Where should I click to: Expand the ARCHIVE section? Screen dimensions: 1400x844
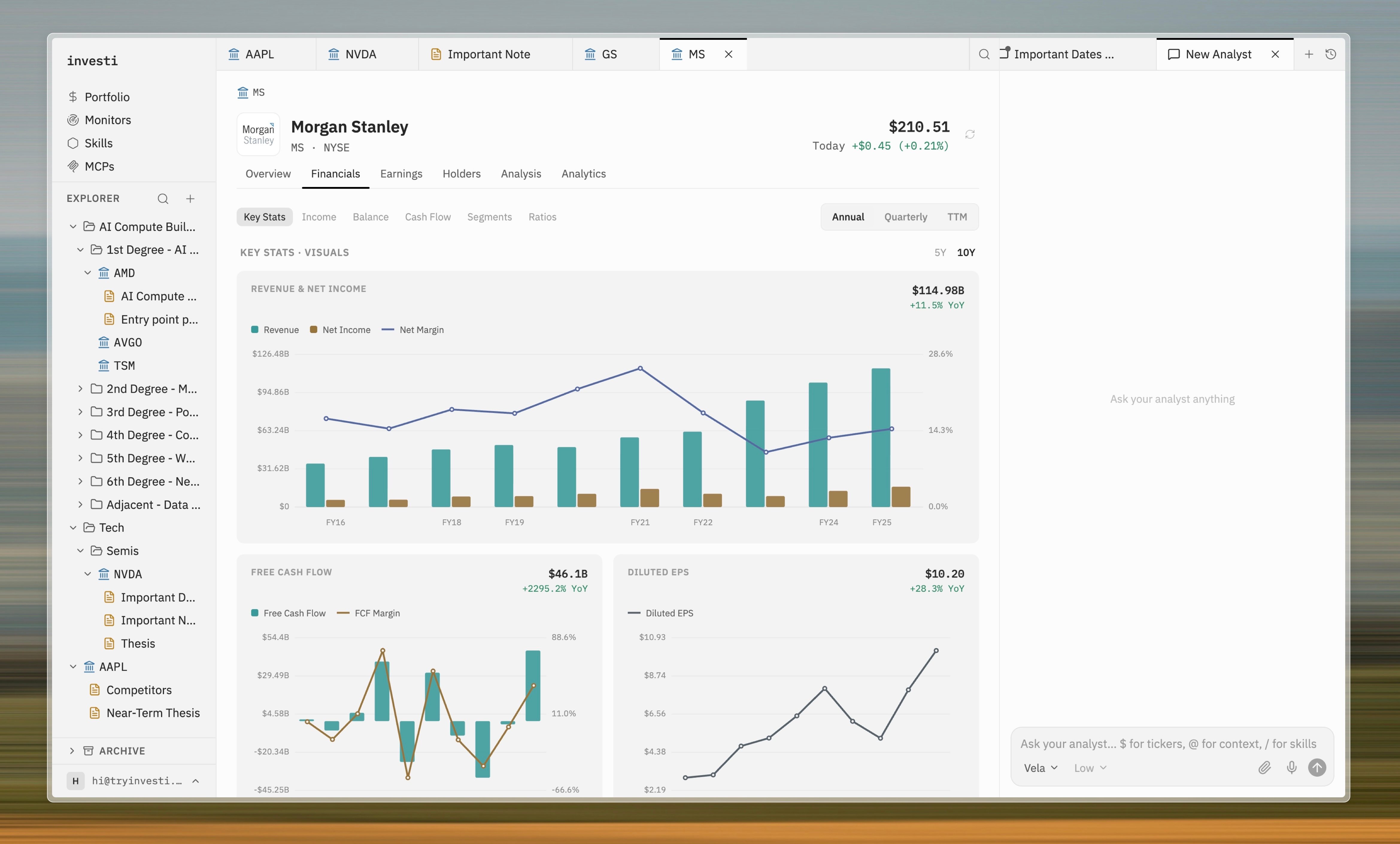coord(72,751)
